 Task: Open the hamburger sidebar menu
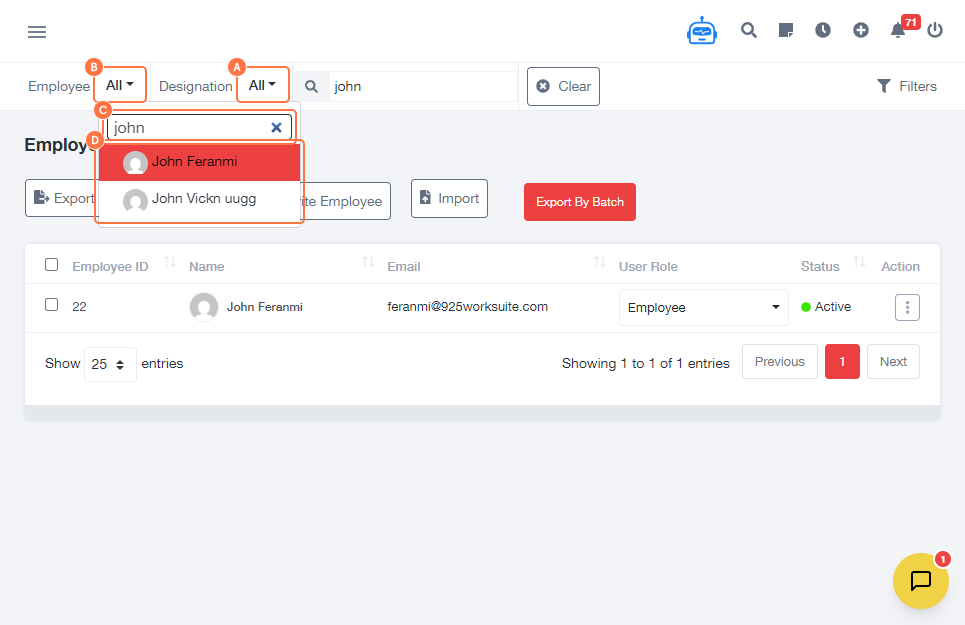(37, 32)
